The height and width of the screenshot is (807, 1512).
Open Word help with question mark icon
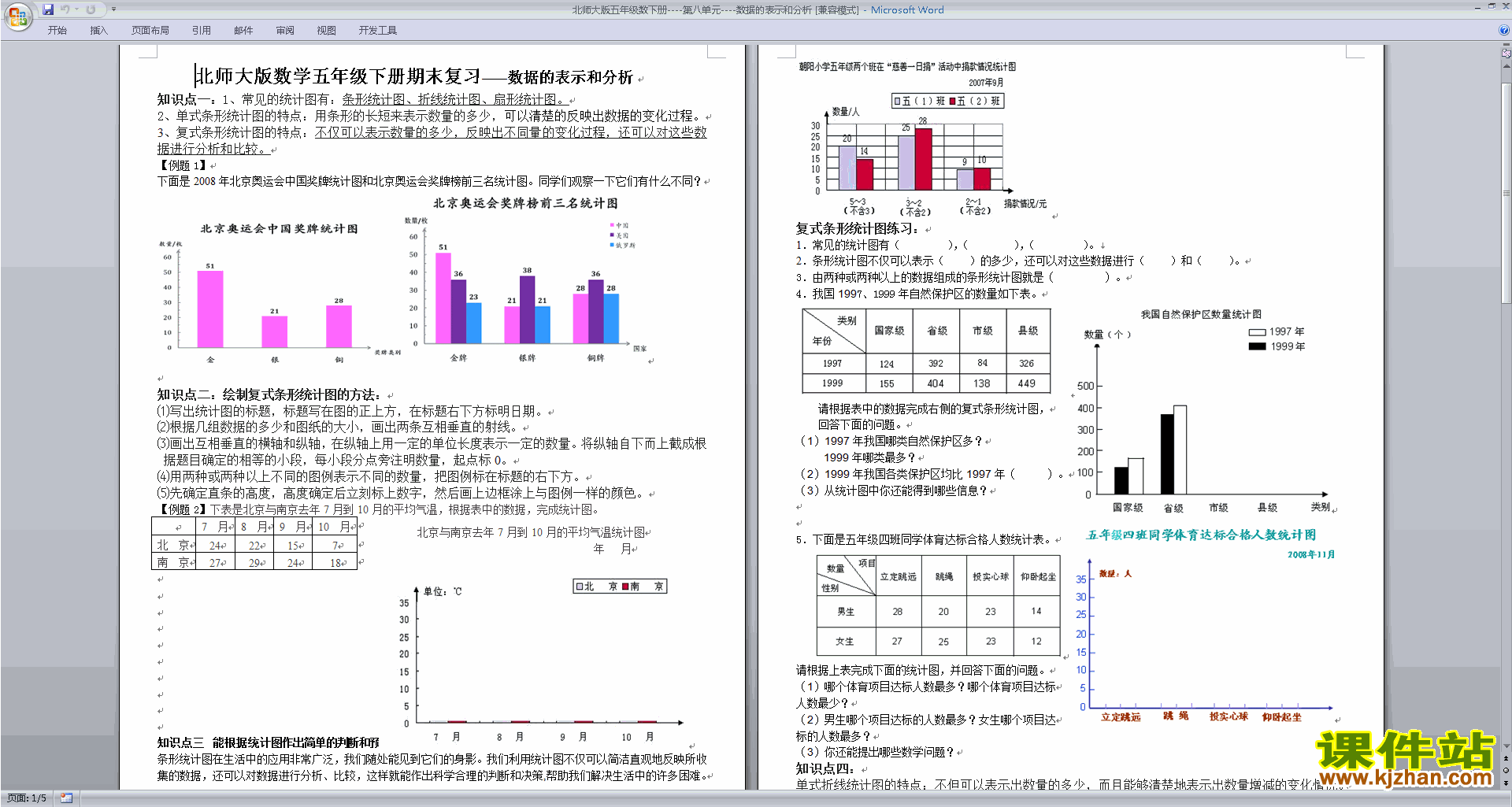coord(1504,31)
